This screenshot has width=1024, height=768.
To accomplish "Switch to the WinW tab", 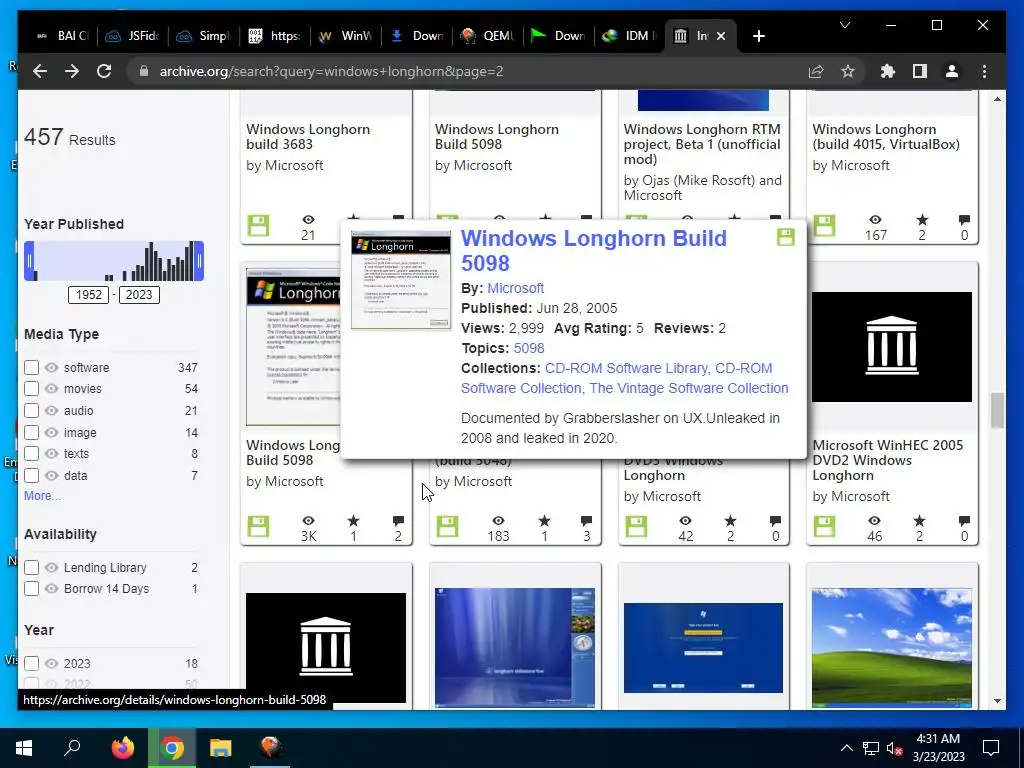I will tap(346, 36).
